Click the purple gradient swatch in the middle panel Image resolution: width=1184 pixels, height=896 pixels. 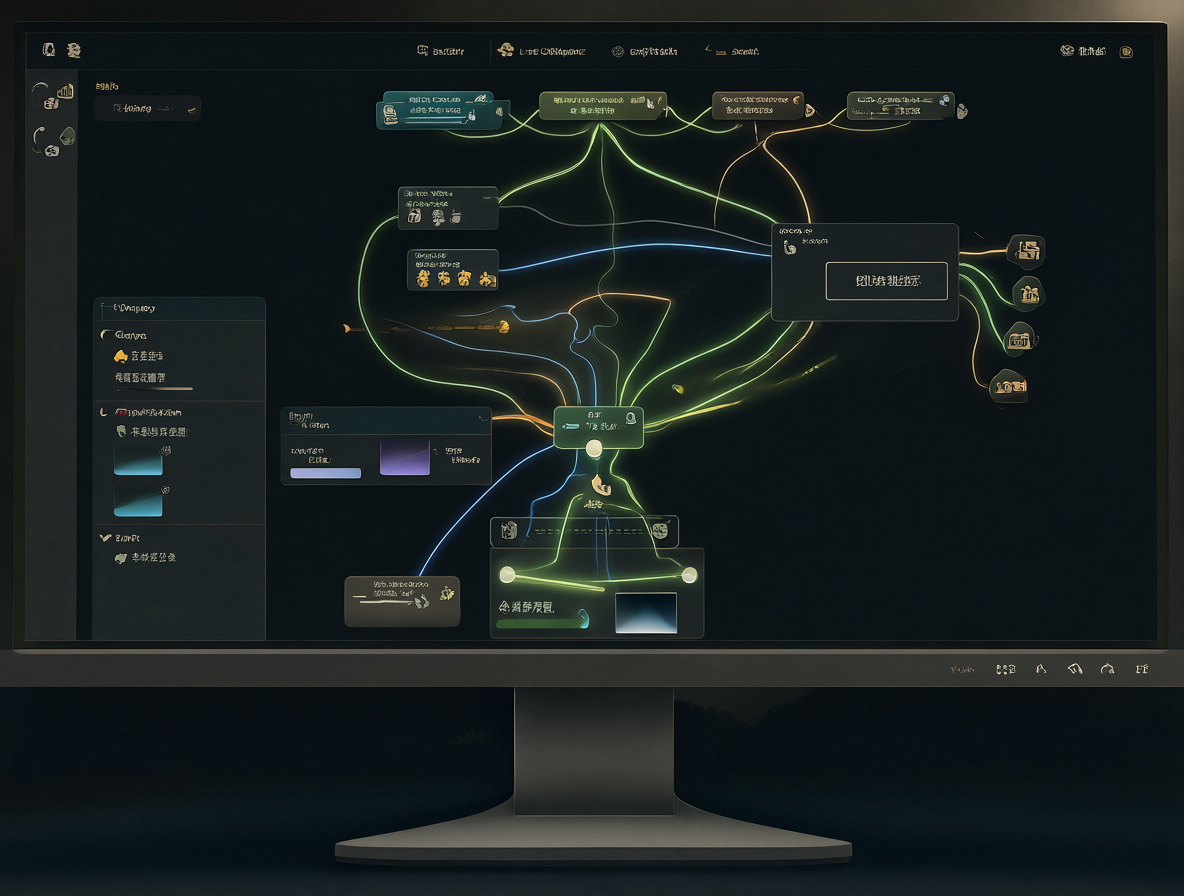pos(405,458)
